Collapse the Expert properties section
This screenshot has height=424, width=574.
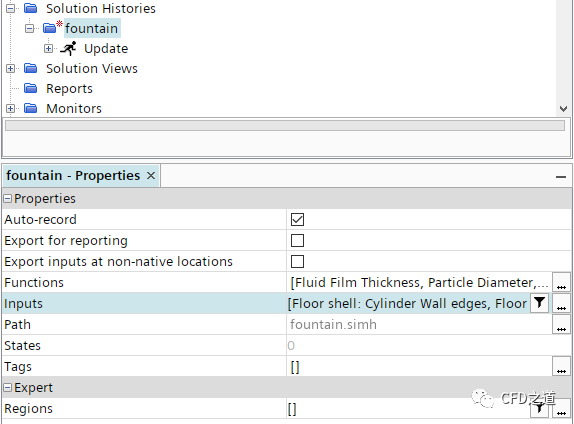(x=7, y=388)
